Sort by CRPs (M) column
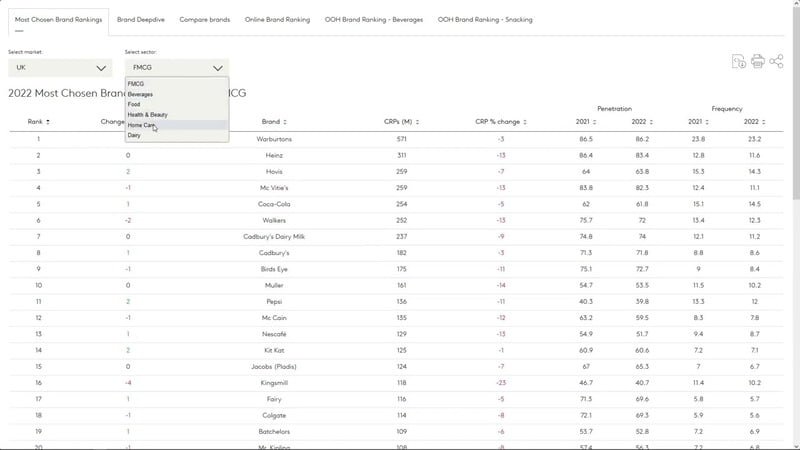The width and height of the screenshot is (800, 450). (x=417, y=122)
